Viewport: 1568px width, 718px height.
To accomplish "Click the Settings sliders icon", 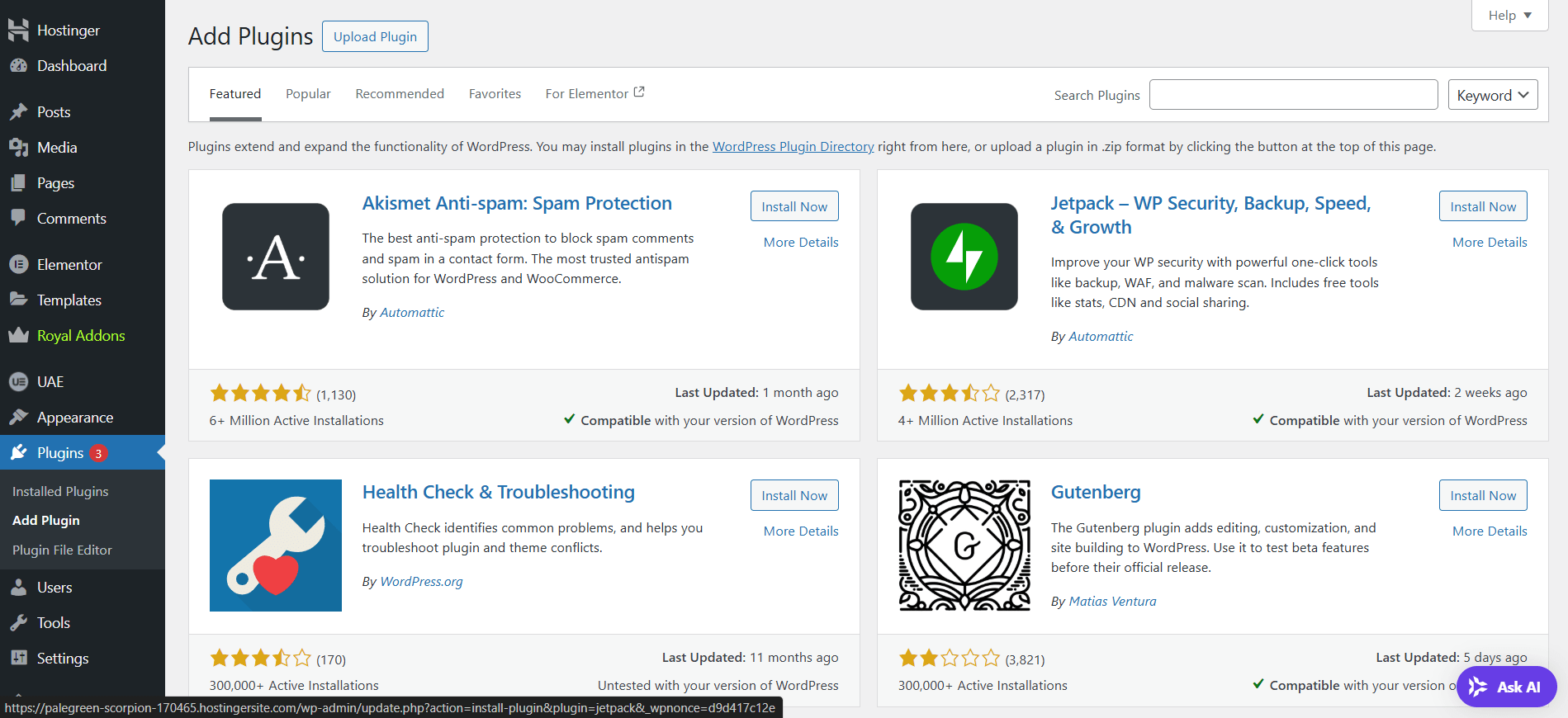I will click(x=18, y=659).
